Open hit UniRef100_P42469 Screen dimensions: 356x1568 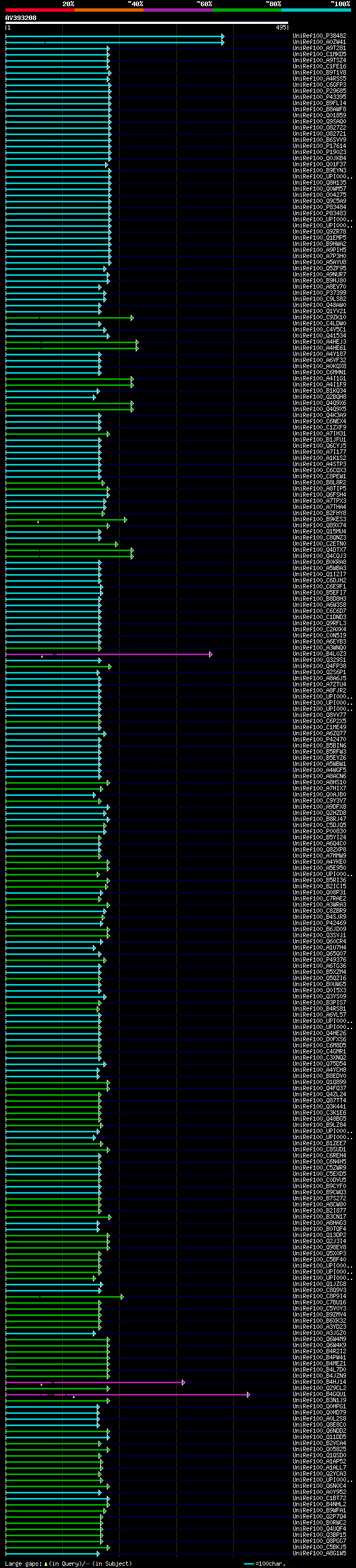tap(319, 923)
